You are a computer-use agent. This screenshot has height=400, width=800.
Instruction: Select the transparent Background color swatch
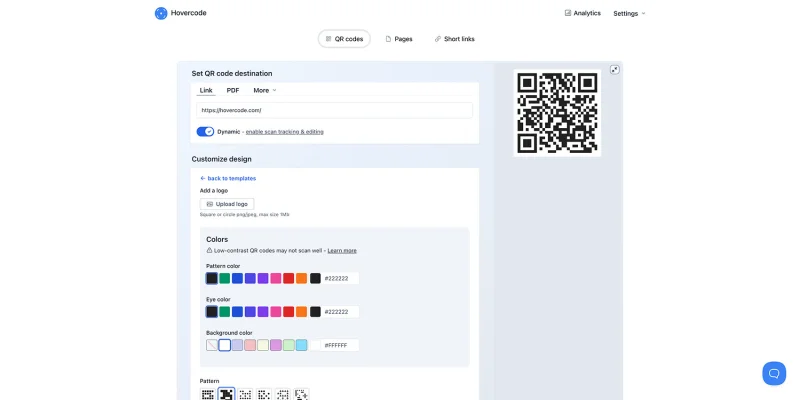(x=212, y=345)
